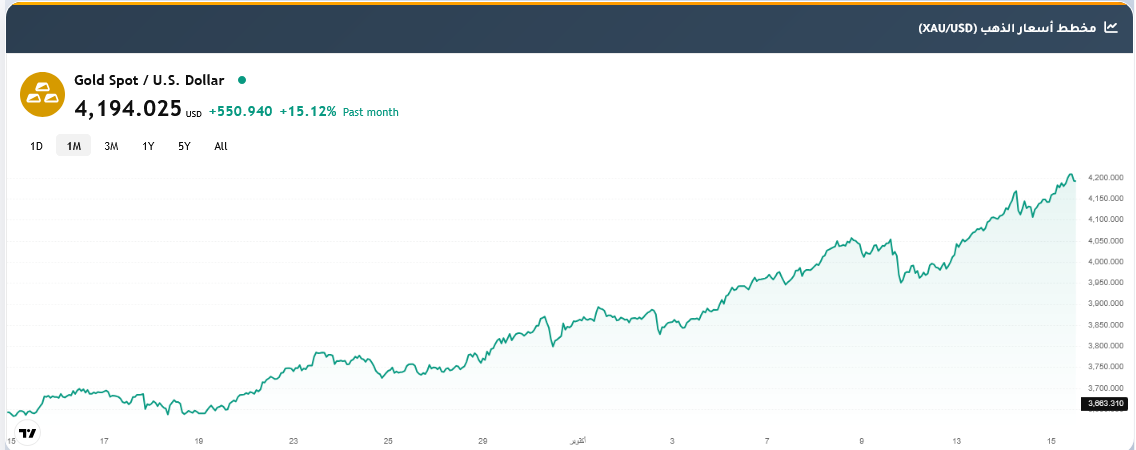Viewport: 1136px width, 450px height.
Task: Show the 5Y price history
Action: (184, 146)
